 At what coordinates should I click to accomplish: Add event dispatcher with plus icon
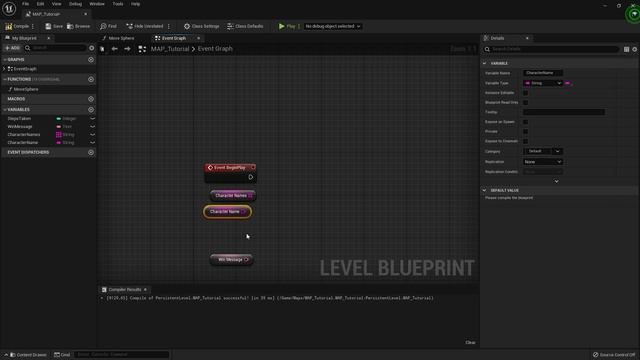(91, 152)
